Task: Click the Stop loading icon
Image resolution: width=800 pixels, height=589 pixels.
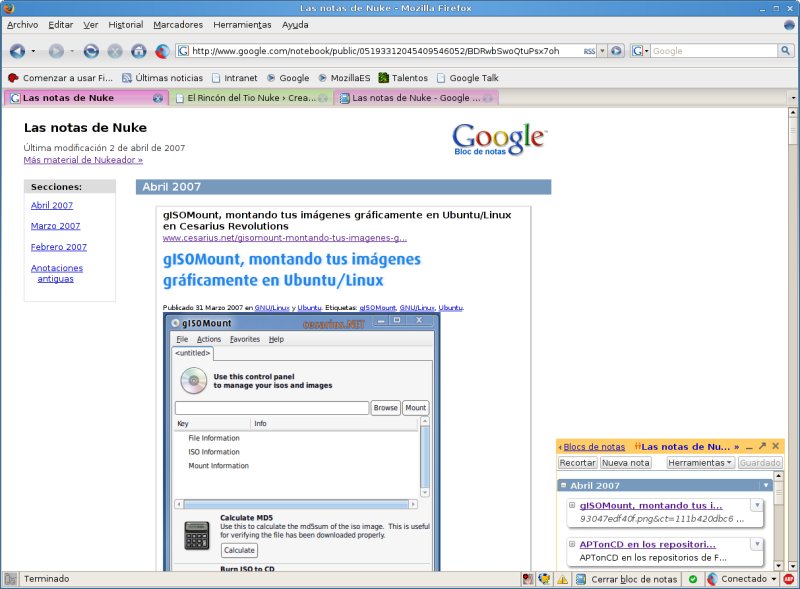Action: click(x=115, y=51)
